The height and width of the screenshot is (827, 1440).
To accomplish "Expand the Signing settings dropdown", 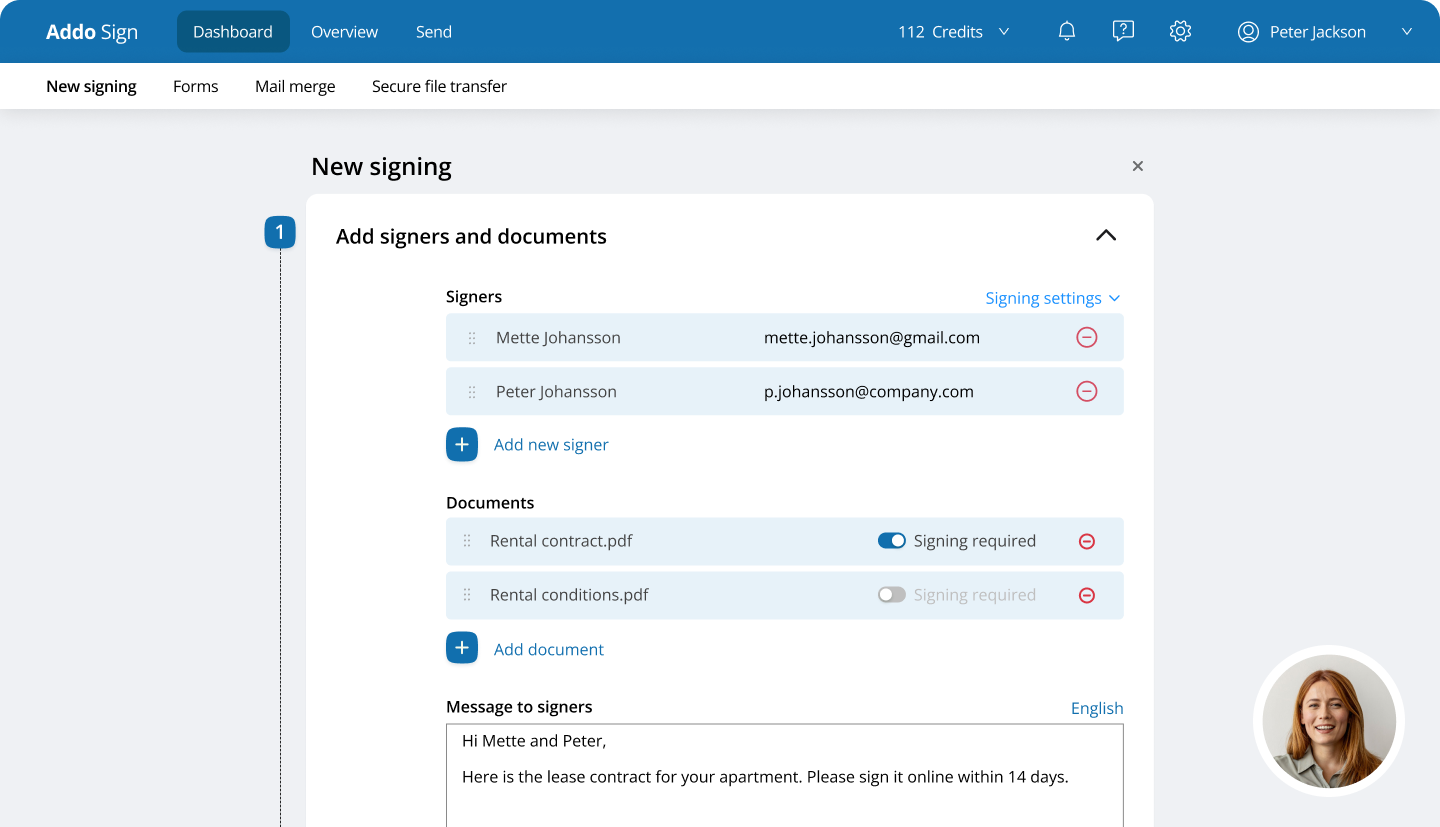I will [x=1053, y=298].
